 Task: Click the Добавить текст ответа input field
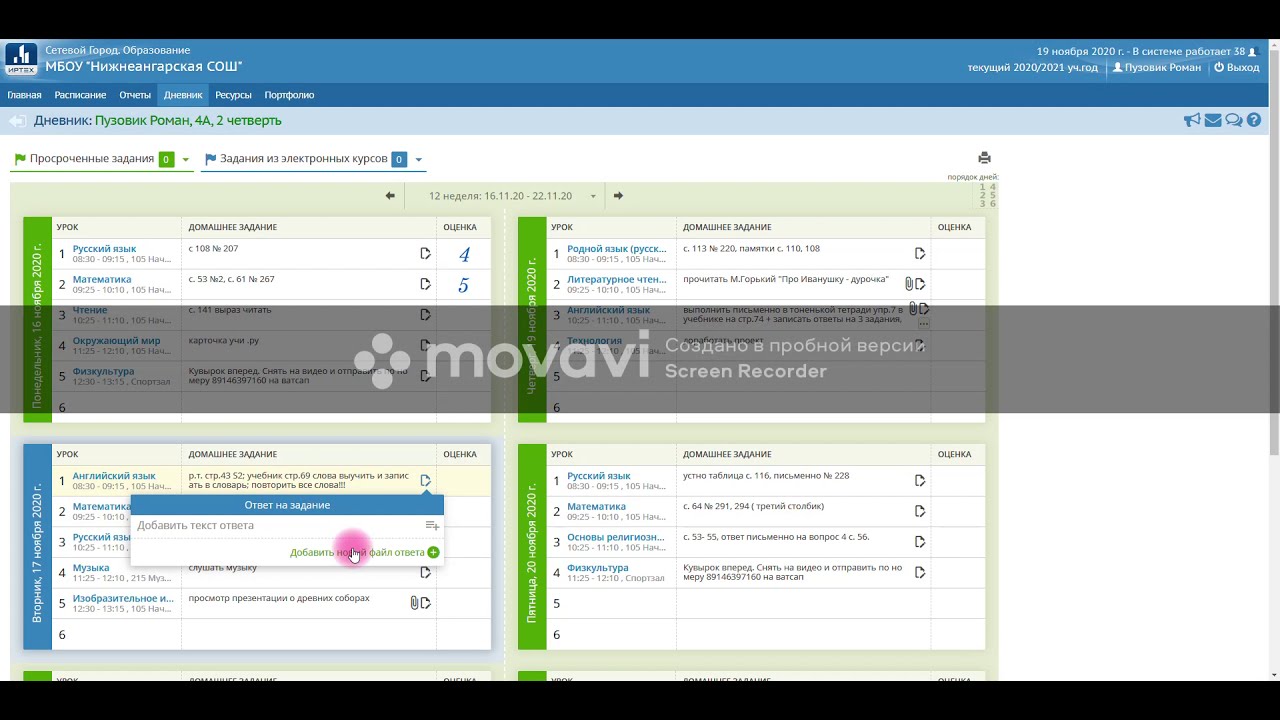278,526
